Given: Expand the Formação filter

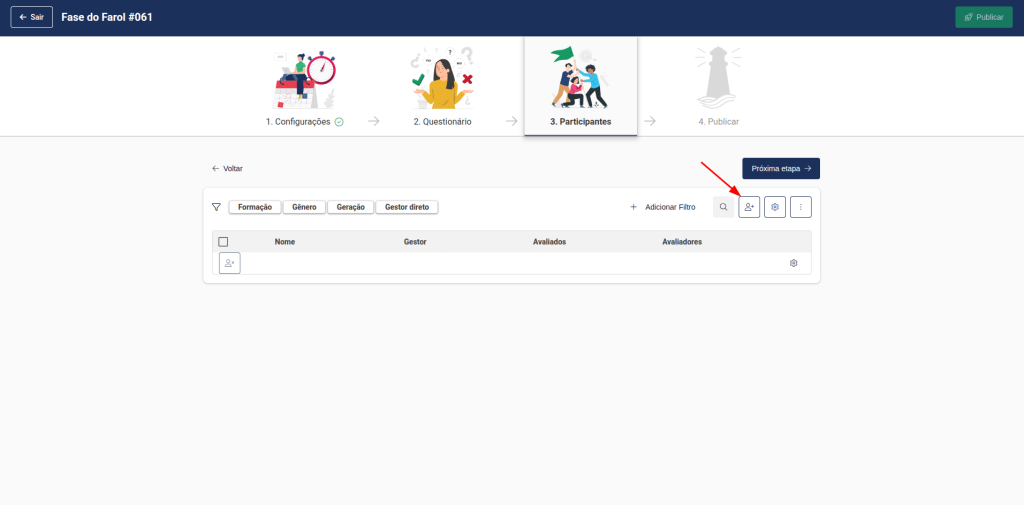Looking at the screenshot, I should pyautogui.click(x=255, y=207).
